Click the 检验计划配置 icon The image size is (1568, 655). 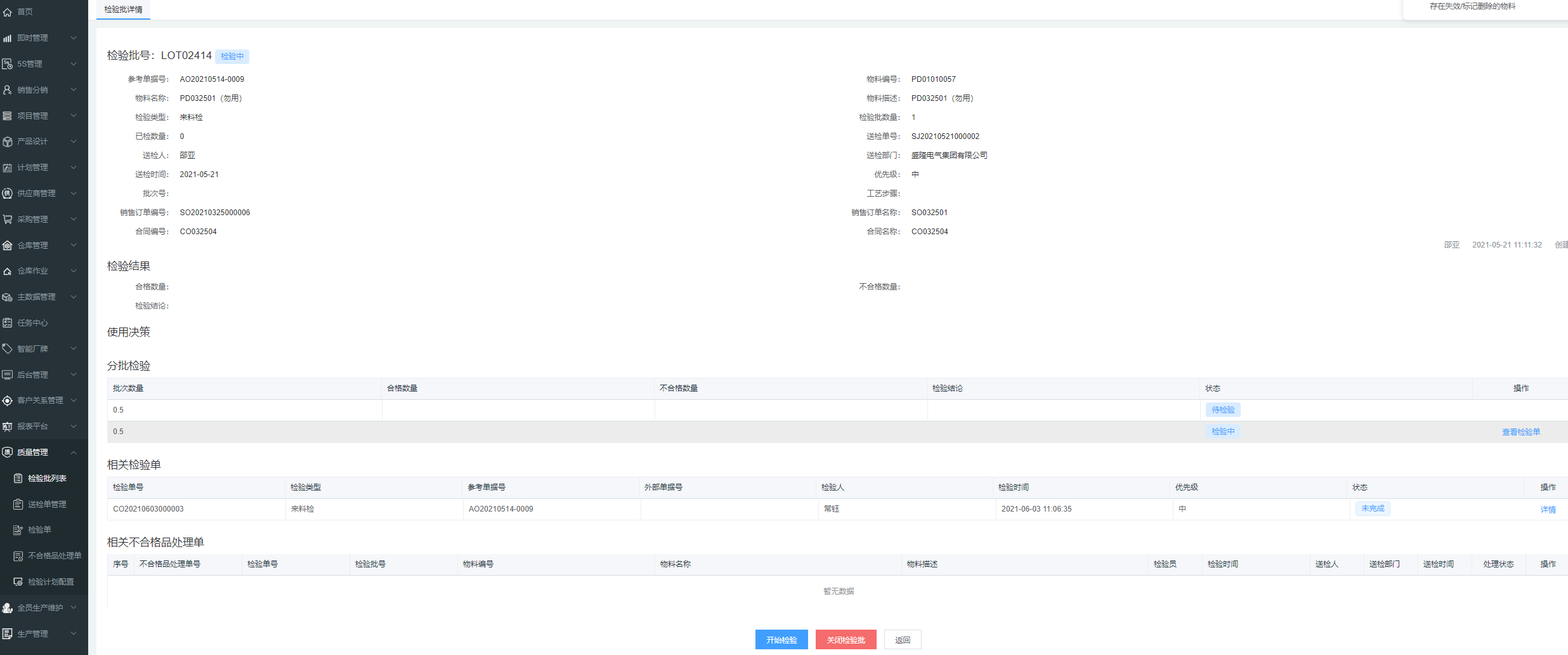(x=18, y=582)
